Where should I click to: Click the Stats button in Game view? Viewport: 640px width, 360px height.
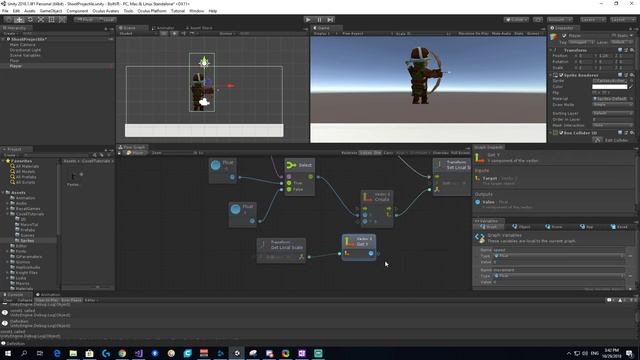click(519, 33)
